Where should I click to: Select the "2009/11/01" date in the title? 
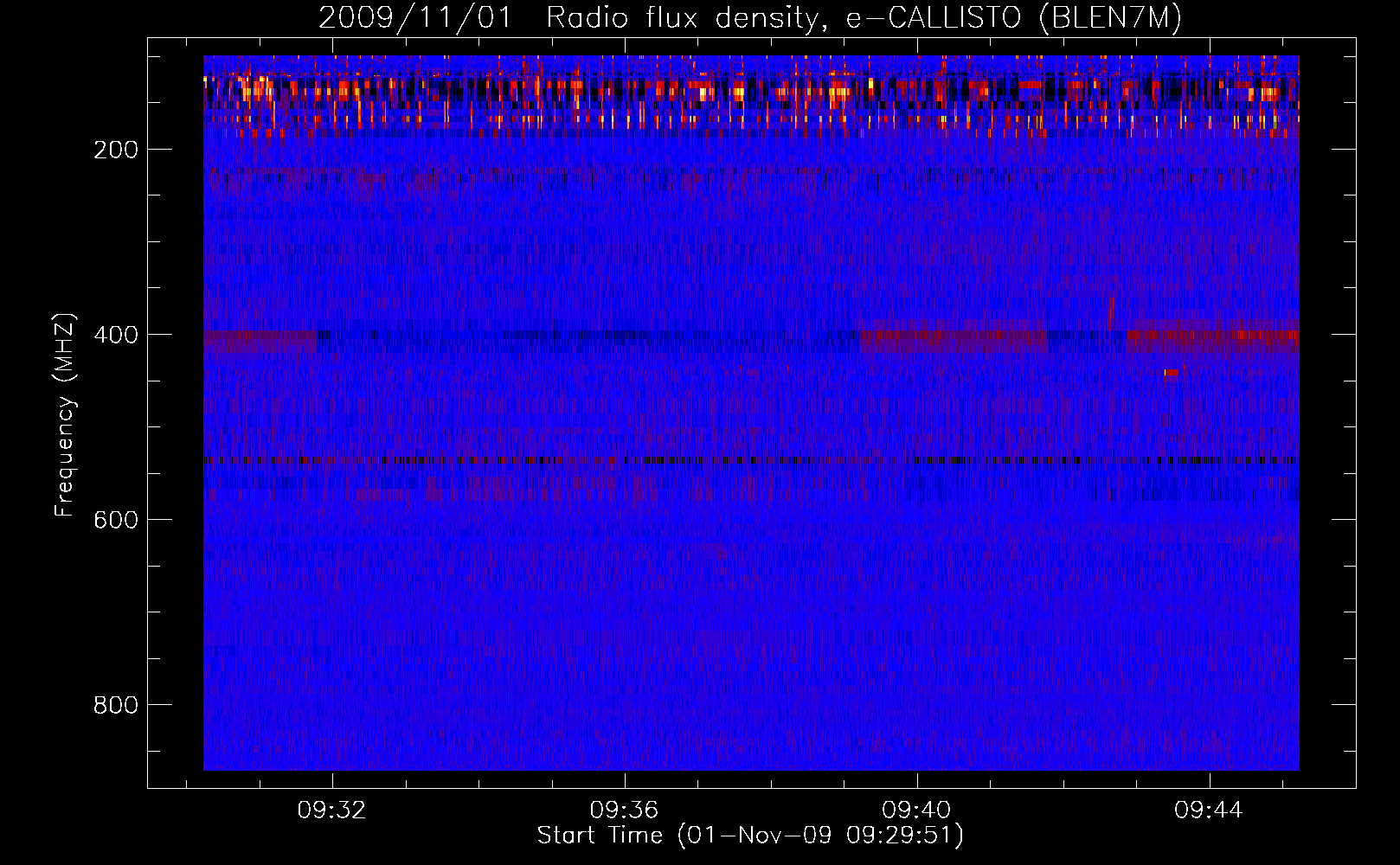[416, 18]
